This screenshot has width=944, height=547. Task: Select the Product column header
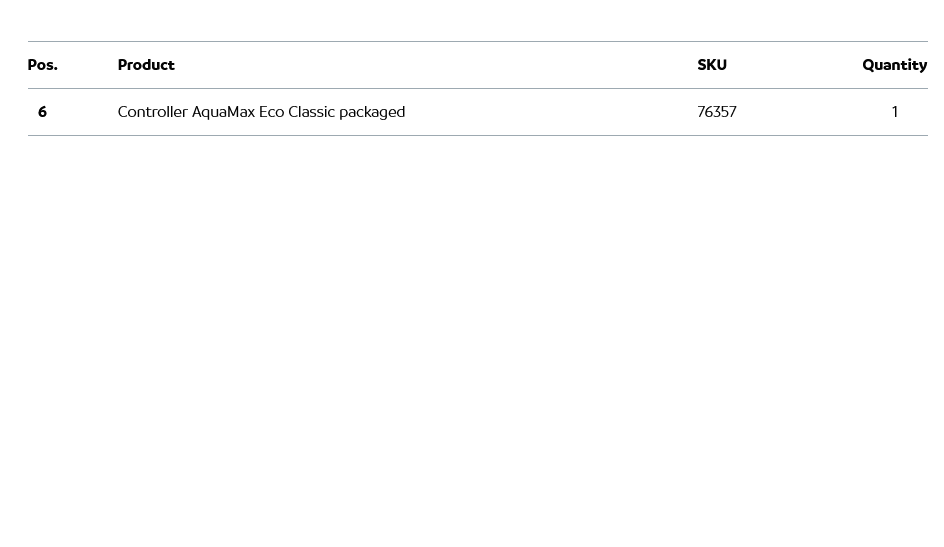pos(146,65)
